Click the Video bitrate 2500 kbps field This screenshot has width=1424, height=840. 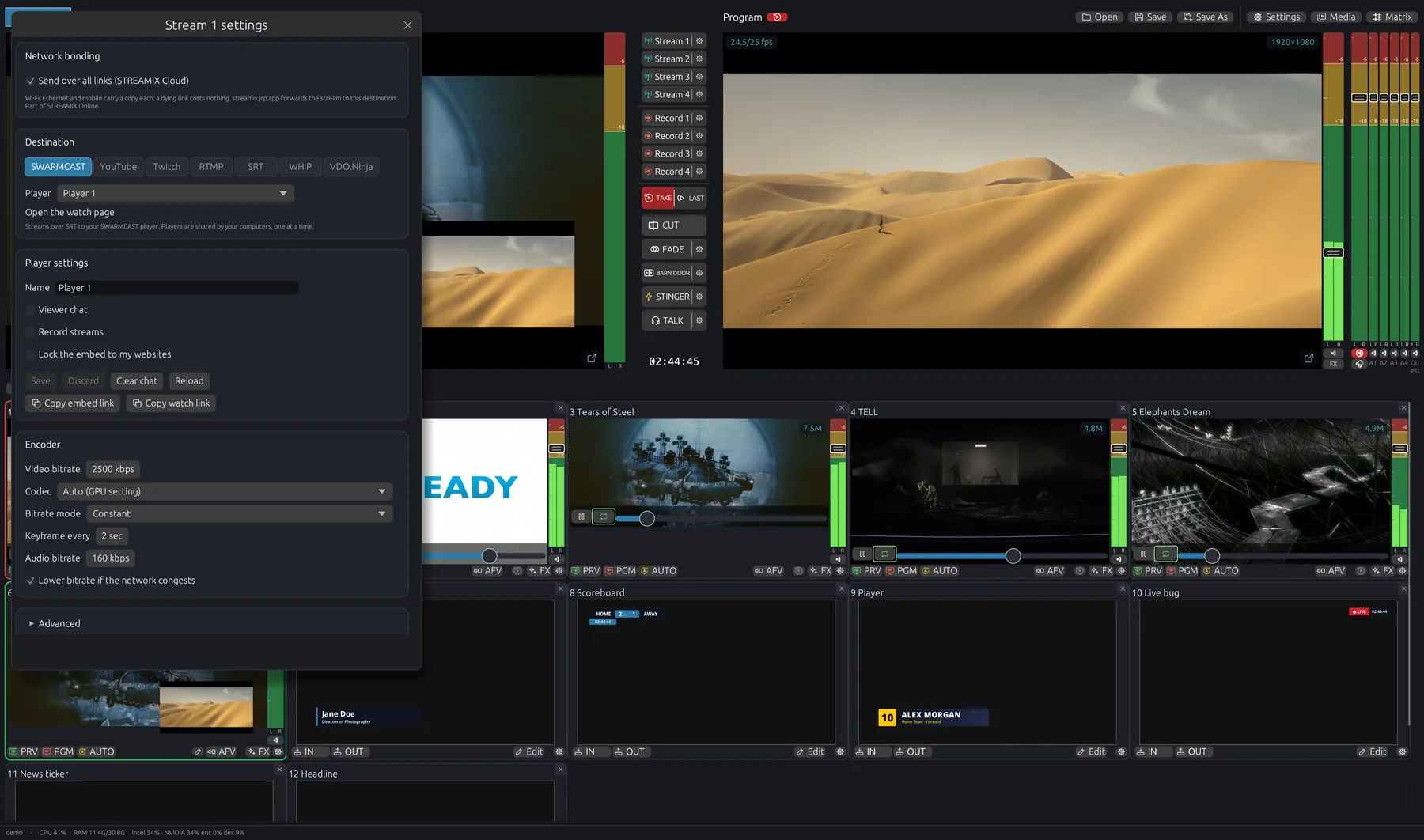click(x=113, y=469)
